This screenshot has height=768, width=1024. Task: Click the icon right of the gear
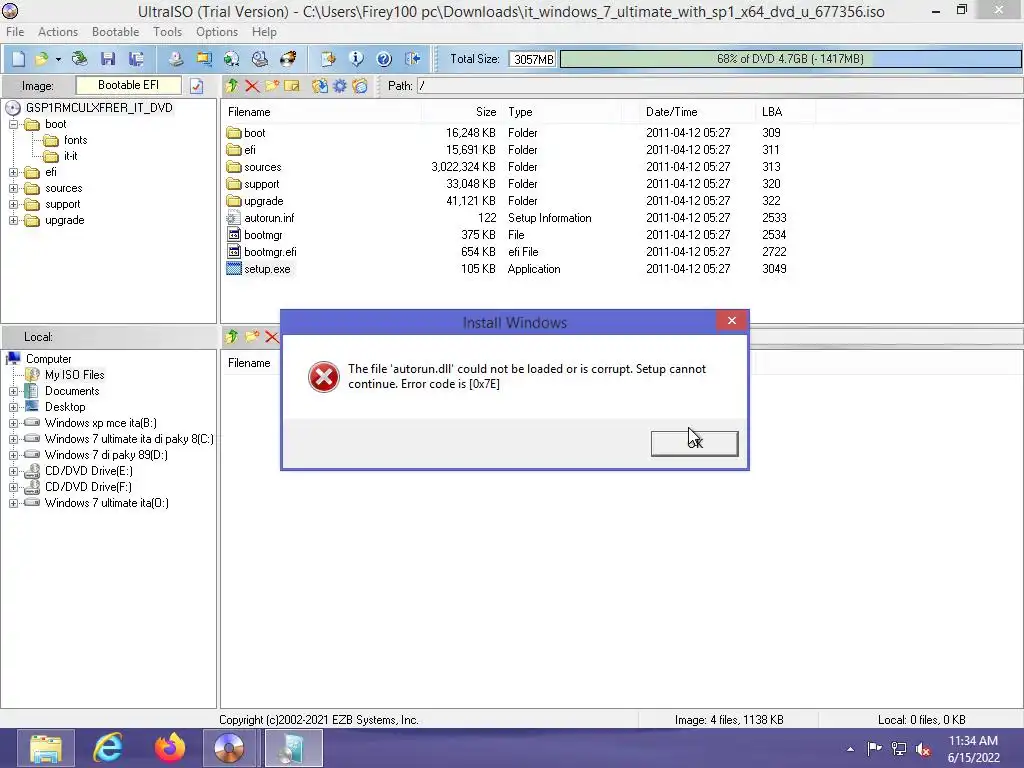click(360, 86)
